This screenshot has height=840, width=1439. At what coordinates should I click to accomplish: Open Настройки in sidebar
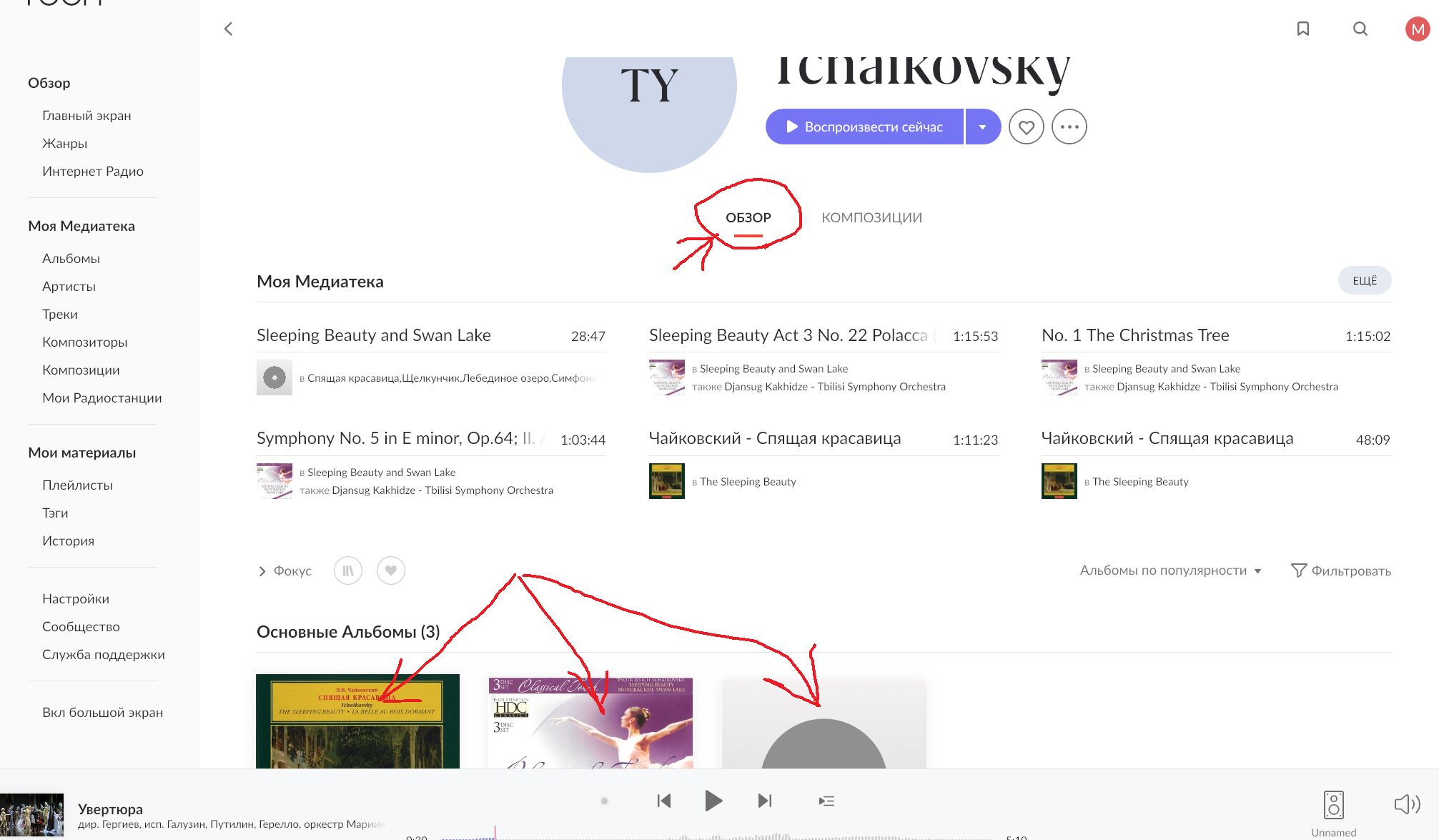(x=76, y=598)
